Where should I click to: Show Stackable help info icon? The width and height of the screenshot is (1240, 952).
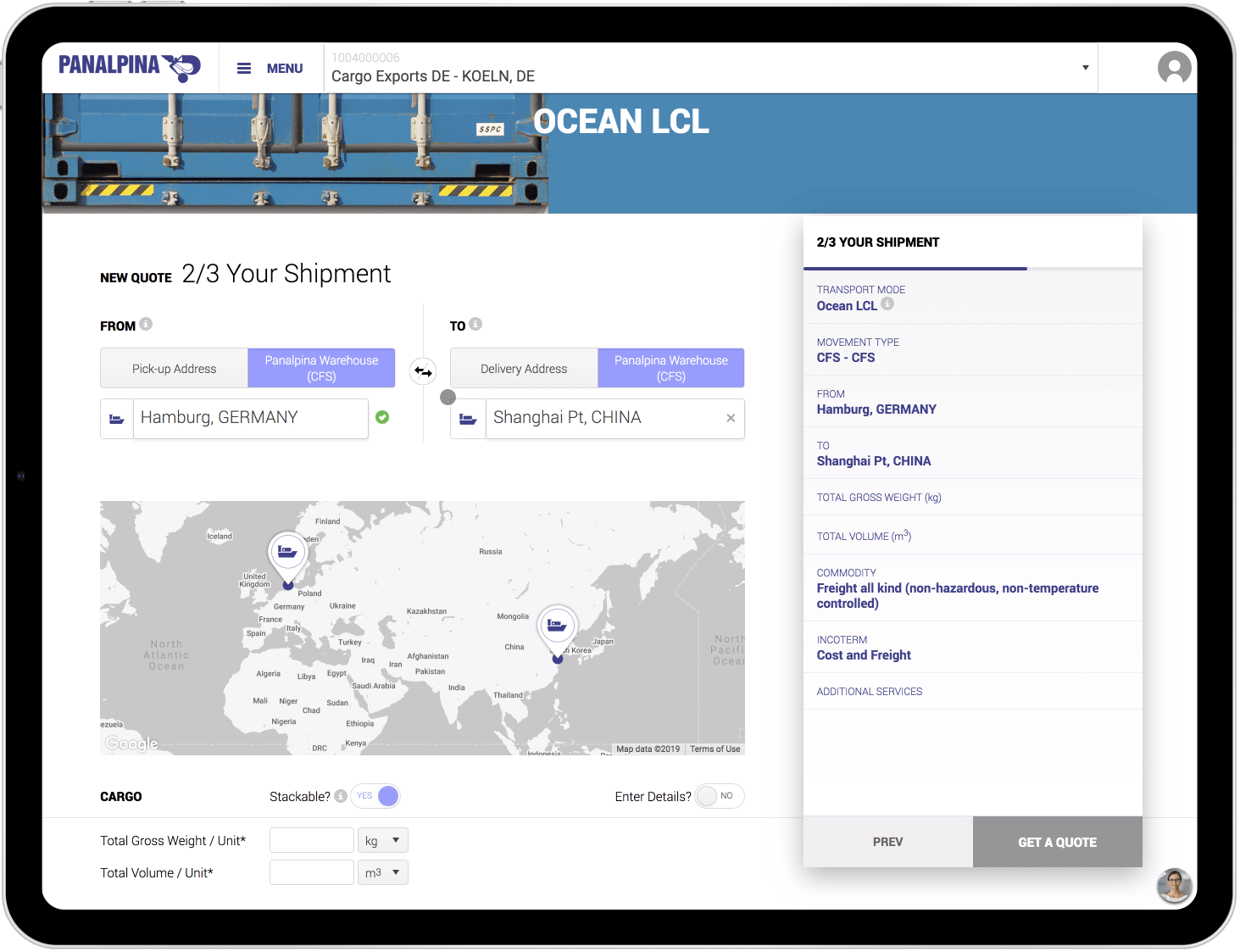(341, 796)
